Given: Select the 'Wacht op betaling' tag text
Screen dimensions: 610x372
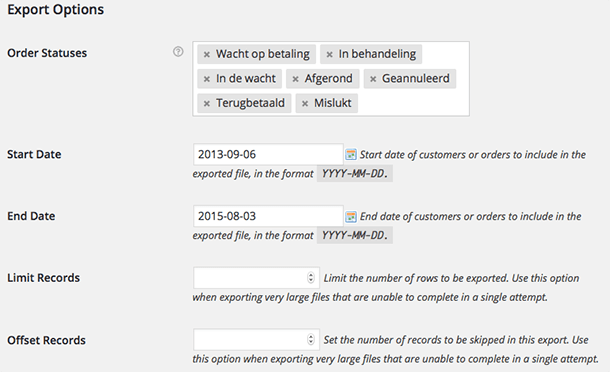Looking at the screenshot, I should pyautogui.click(x=263, y=54).
